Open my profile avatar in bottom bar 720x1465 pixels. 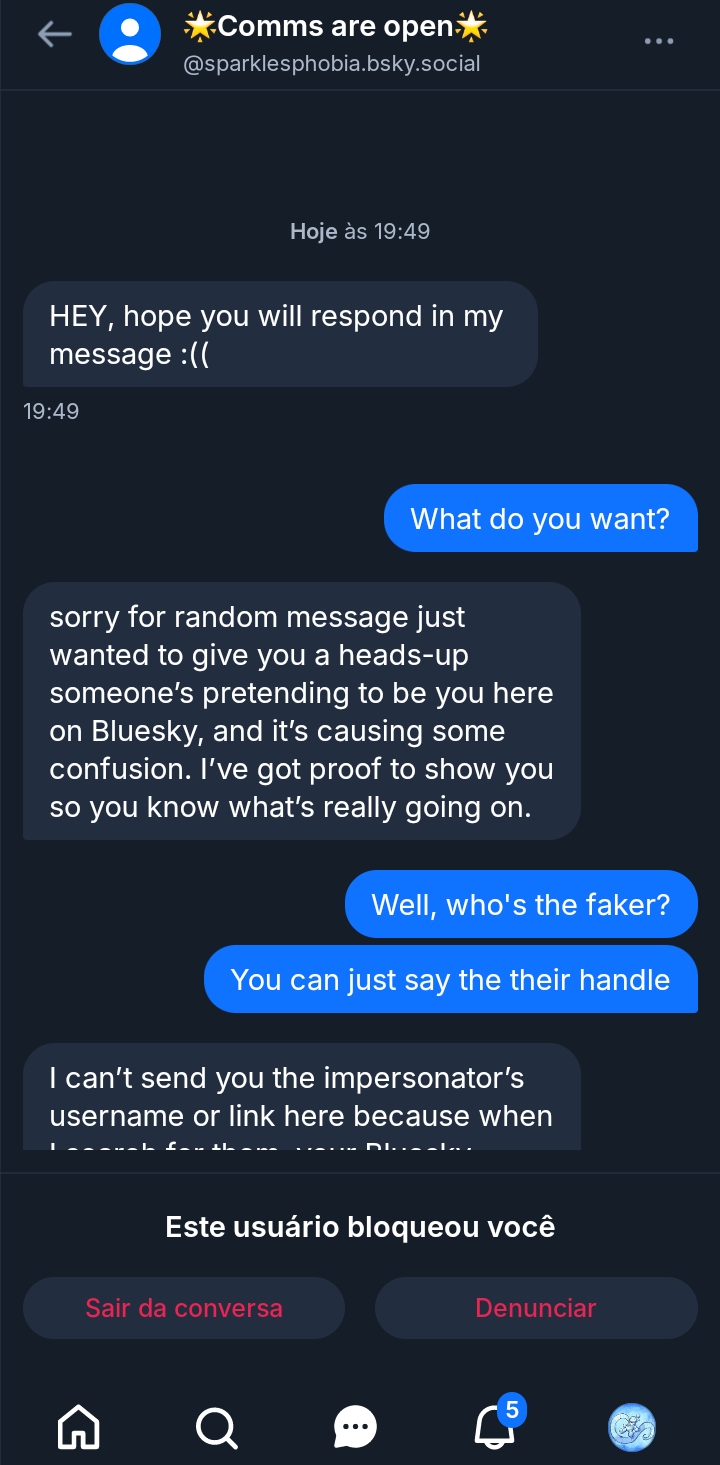[x=632, y=1426]
